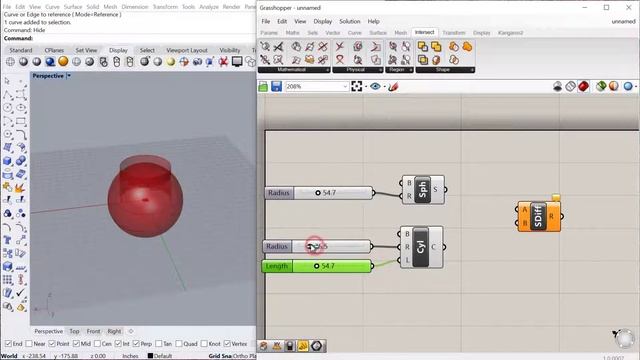Switch to the Viewport Layout toolbar tab
The image size is (640, 360).
point(187,50)
